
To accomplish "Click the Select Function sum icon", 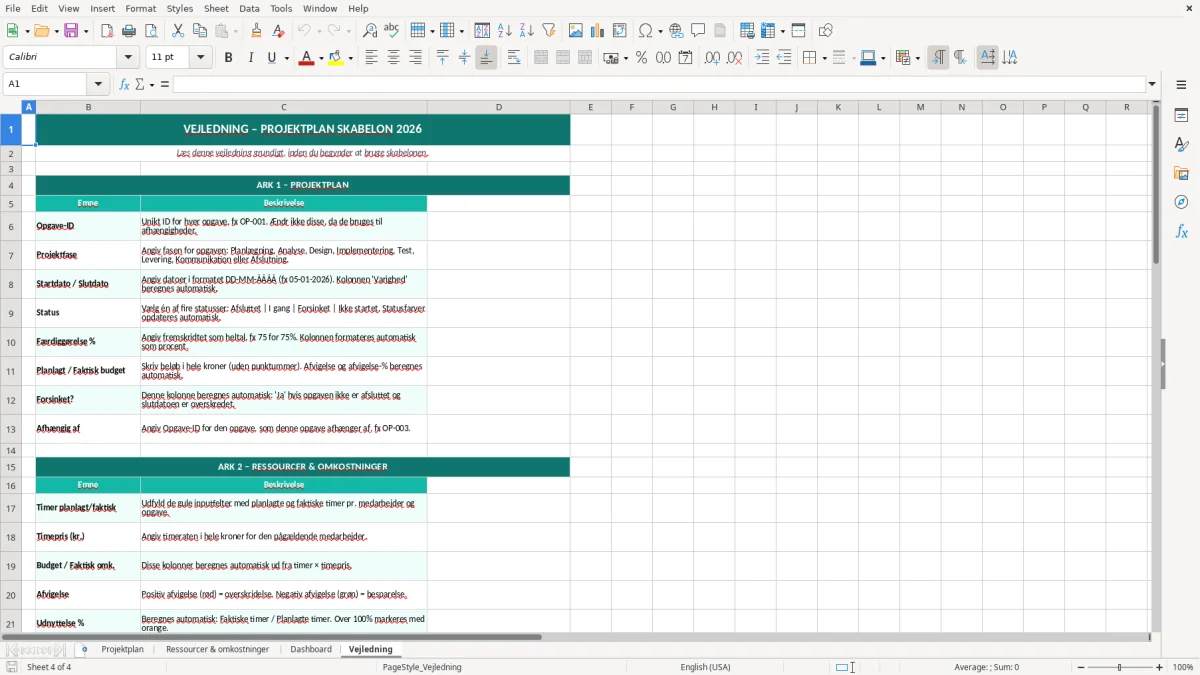I will pyautogui.click(x=140, y=84).
